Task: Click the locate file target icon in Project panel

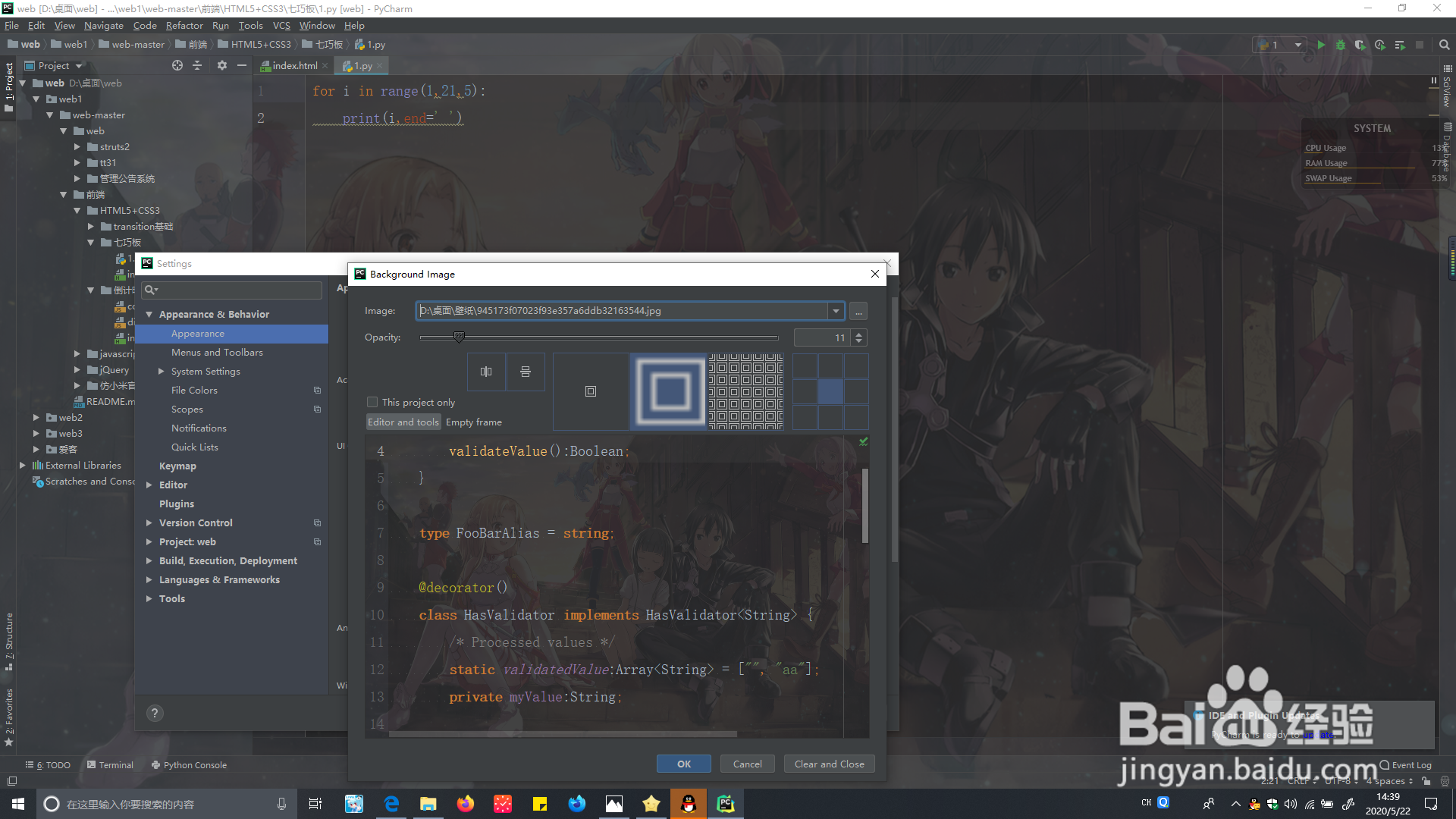Action: tap(177, 66)
